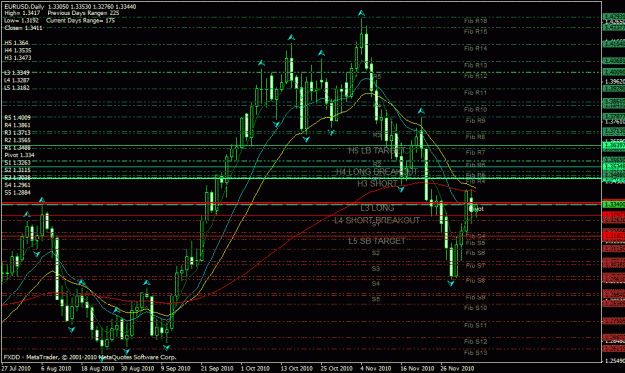Click the 'S4 1.2961' support label
625x373 pixels.
tap(18, 185)
